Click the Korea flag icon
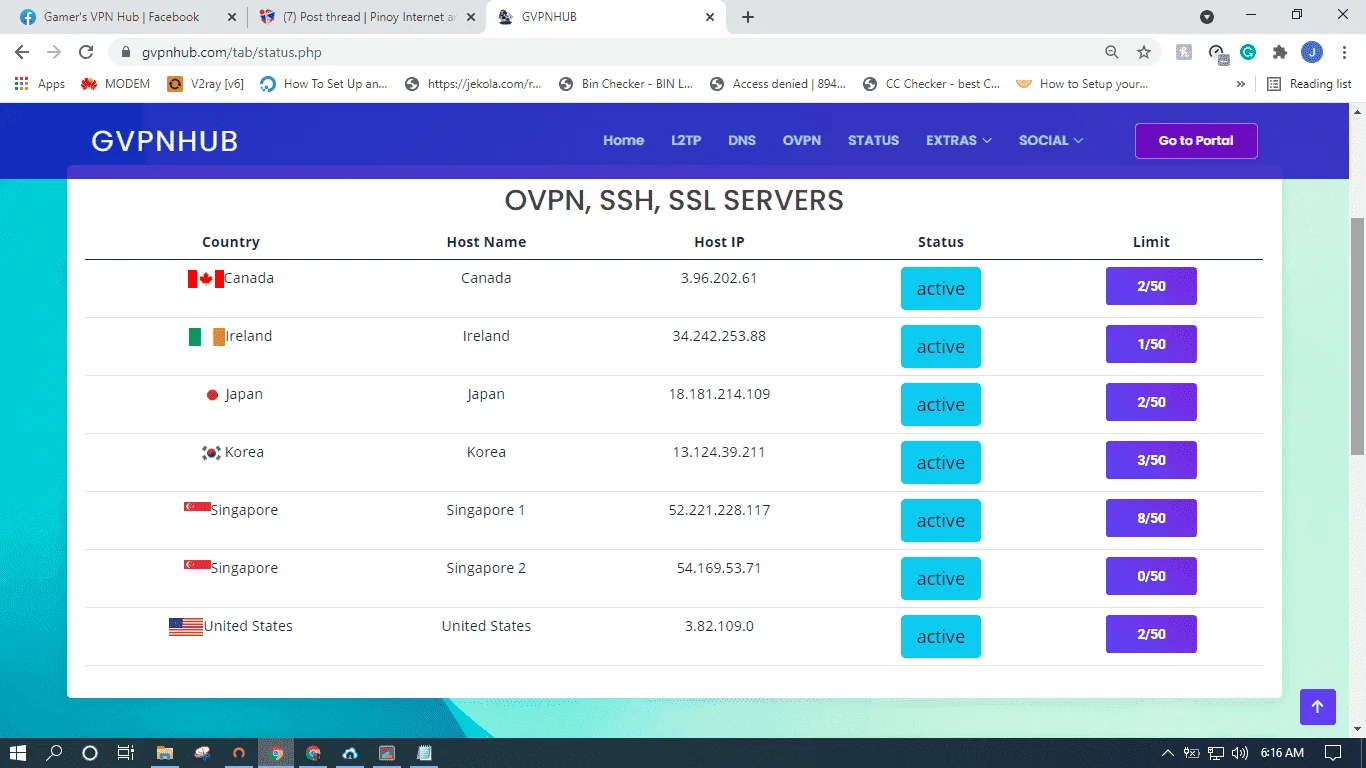 click(211, 453)
